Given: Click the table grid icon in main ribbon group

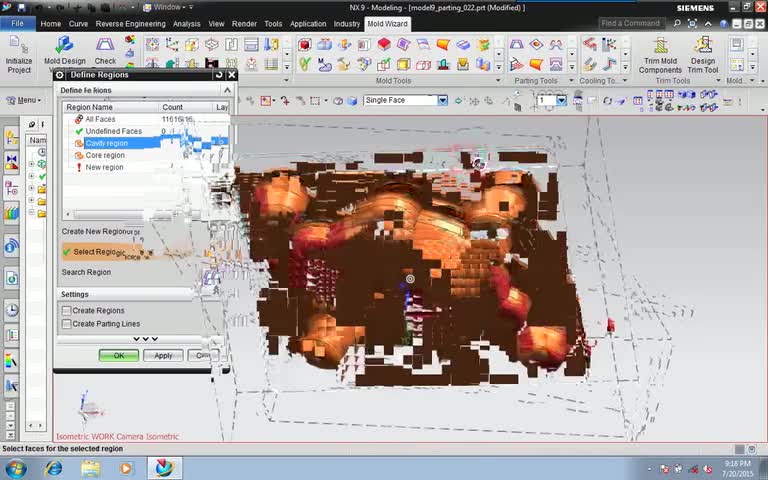Looking at the screenshot, I should point(271,64).
